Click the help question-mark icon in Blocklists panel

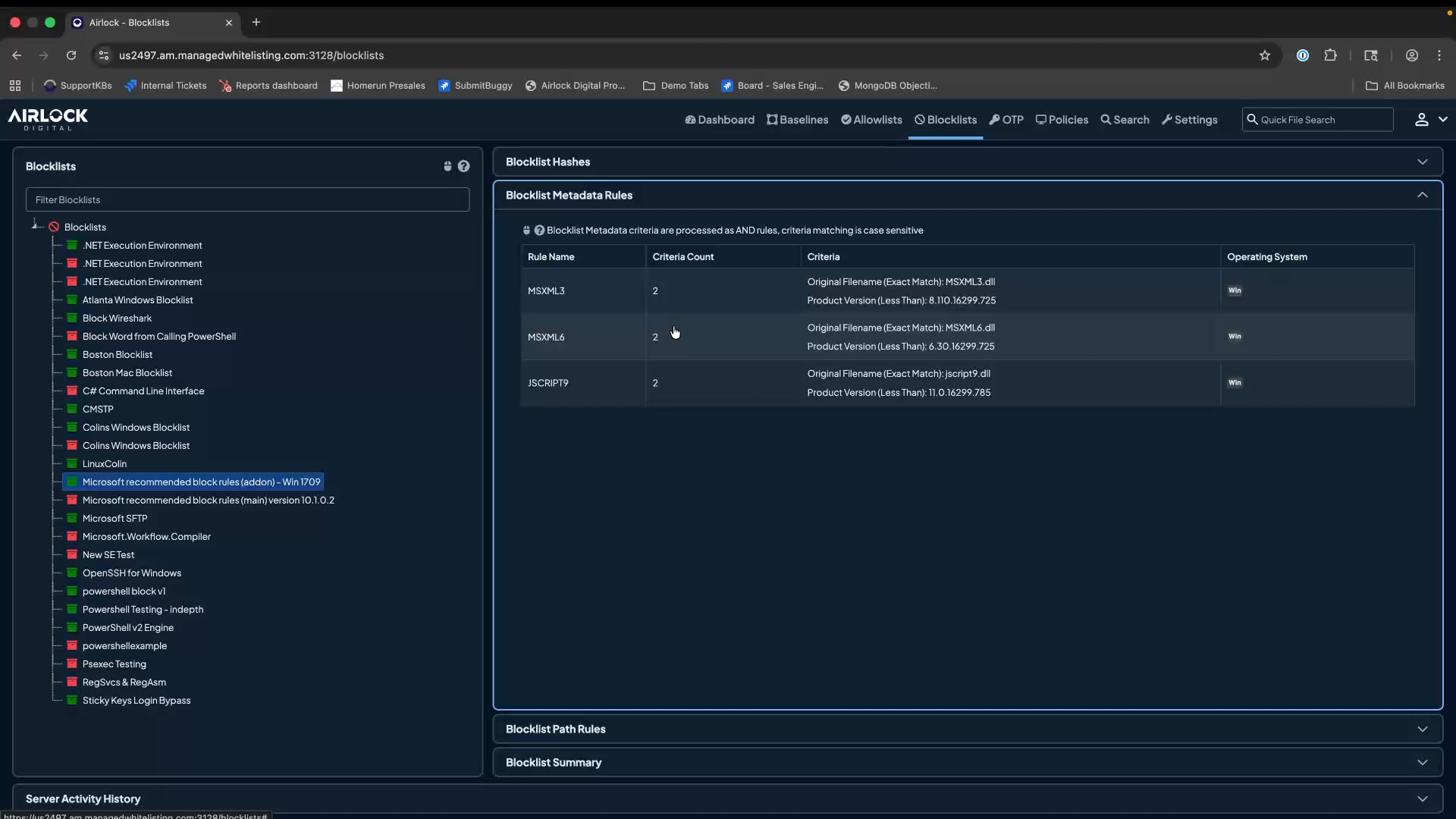[x=464, y=166]
